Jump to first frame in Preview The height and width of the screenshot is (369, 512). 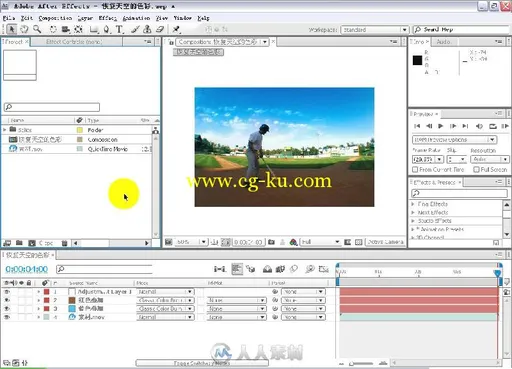[x=417, y=126]
